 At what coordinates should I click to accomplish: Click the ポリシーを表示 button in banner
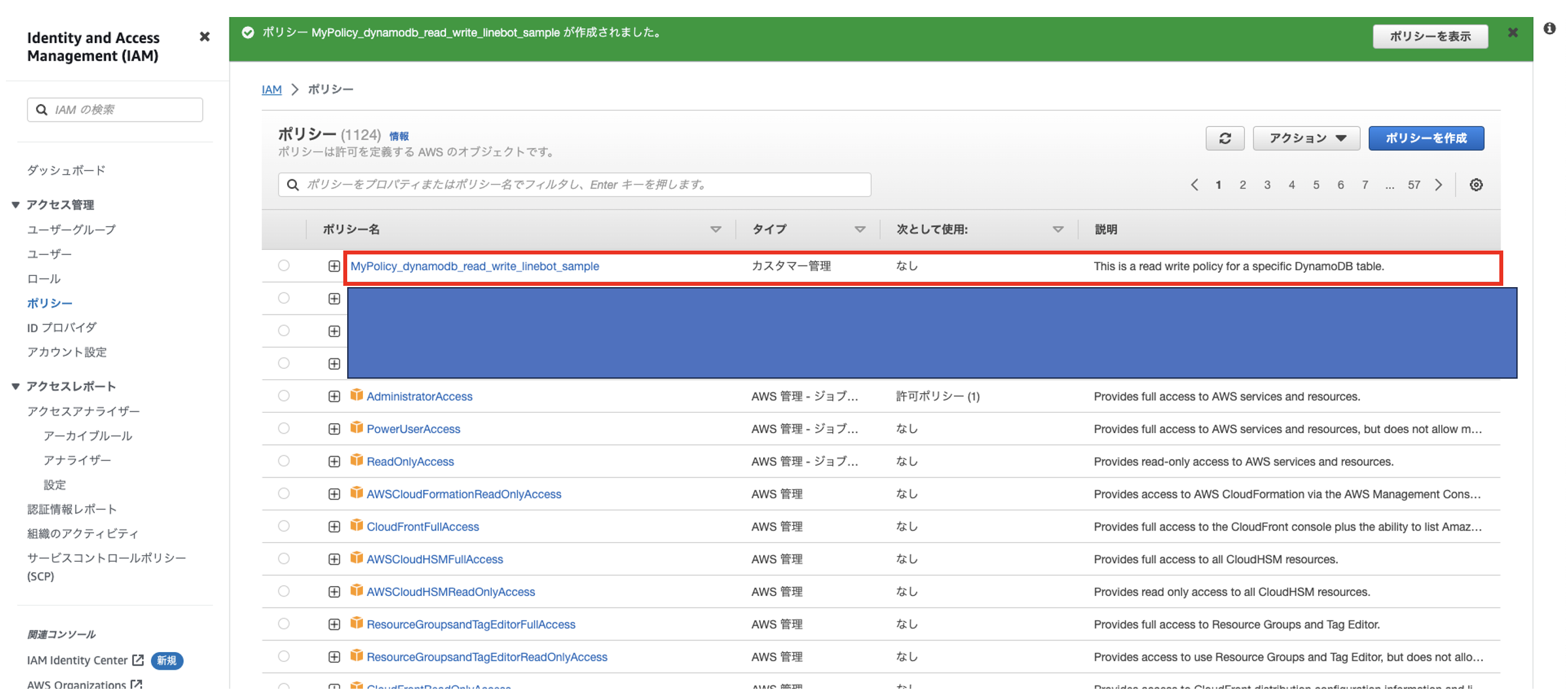coord(1430,36)
